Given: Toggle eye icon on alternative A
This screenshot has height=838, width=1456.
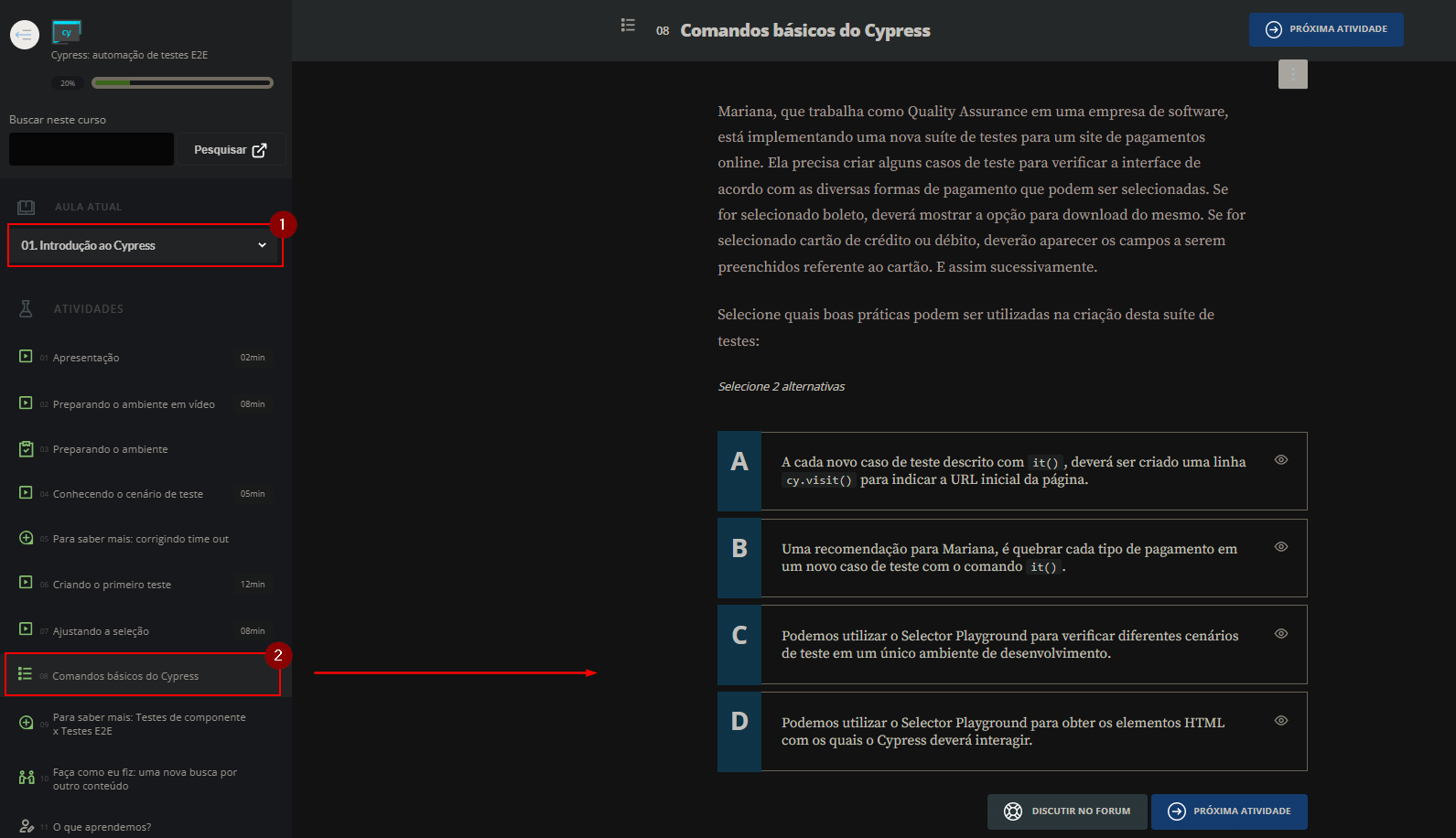Looking at the screenshot, I should click(1281, 460).
